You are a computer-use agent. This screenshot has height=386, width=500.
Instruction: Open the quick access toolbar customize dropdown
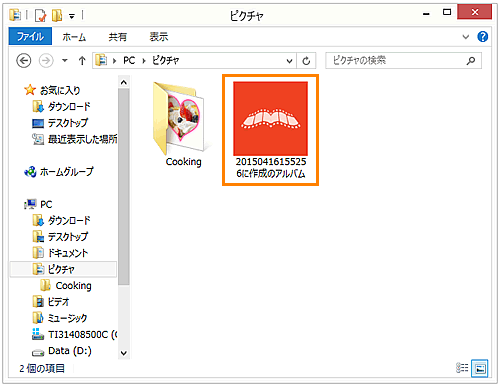coord(72,16)
